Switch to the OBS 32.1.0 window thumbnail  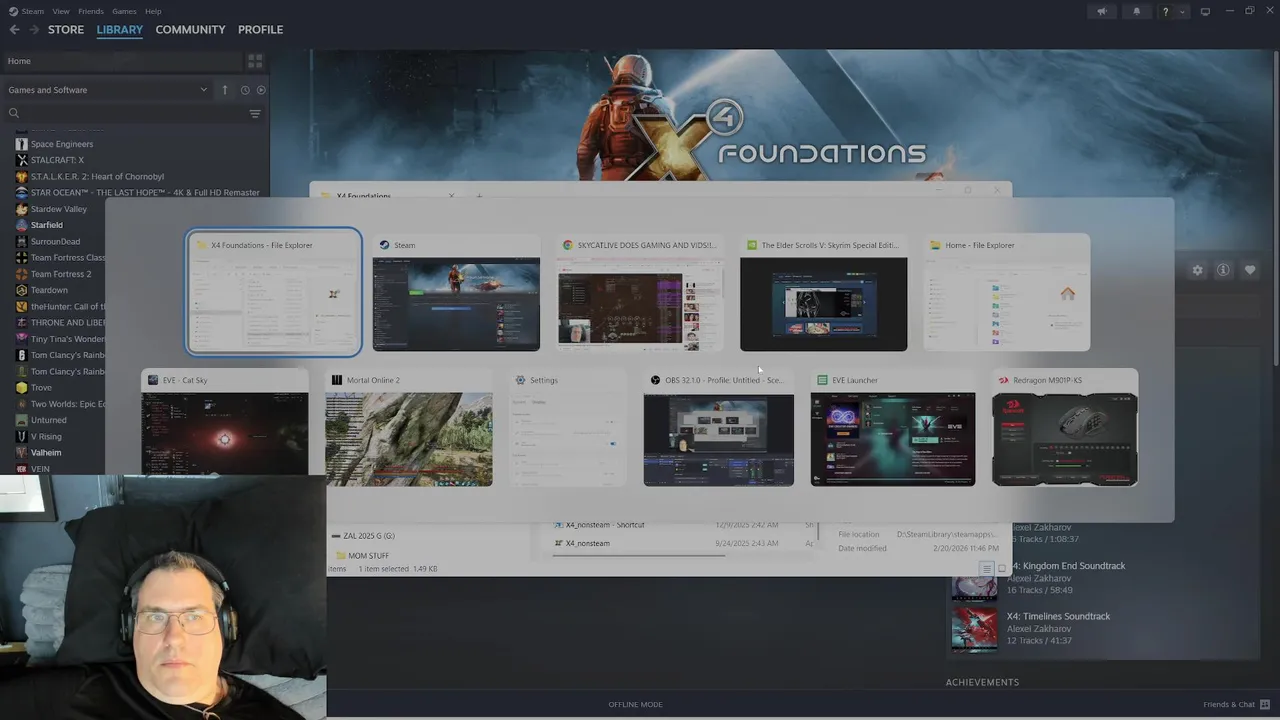pos(718,428)
